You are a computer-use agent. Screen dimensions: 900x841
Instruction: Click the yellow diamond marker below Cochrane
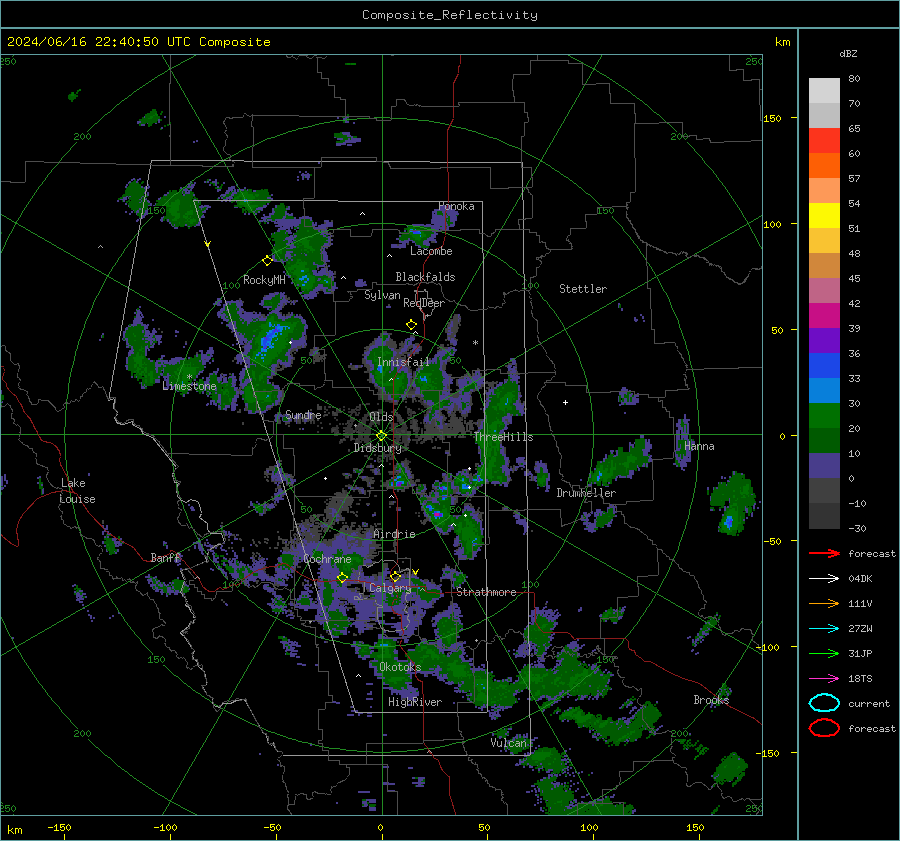point(342,578)
